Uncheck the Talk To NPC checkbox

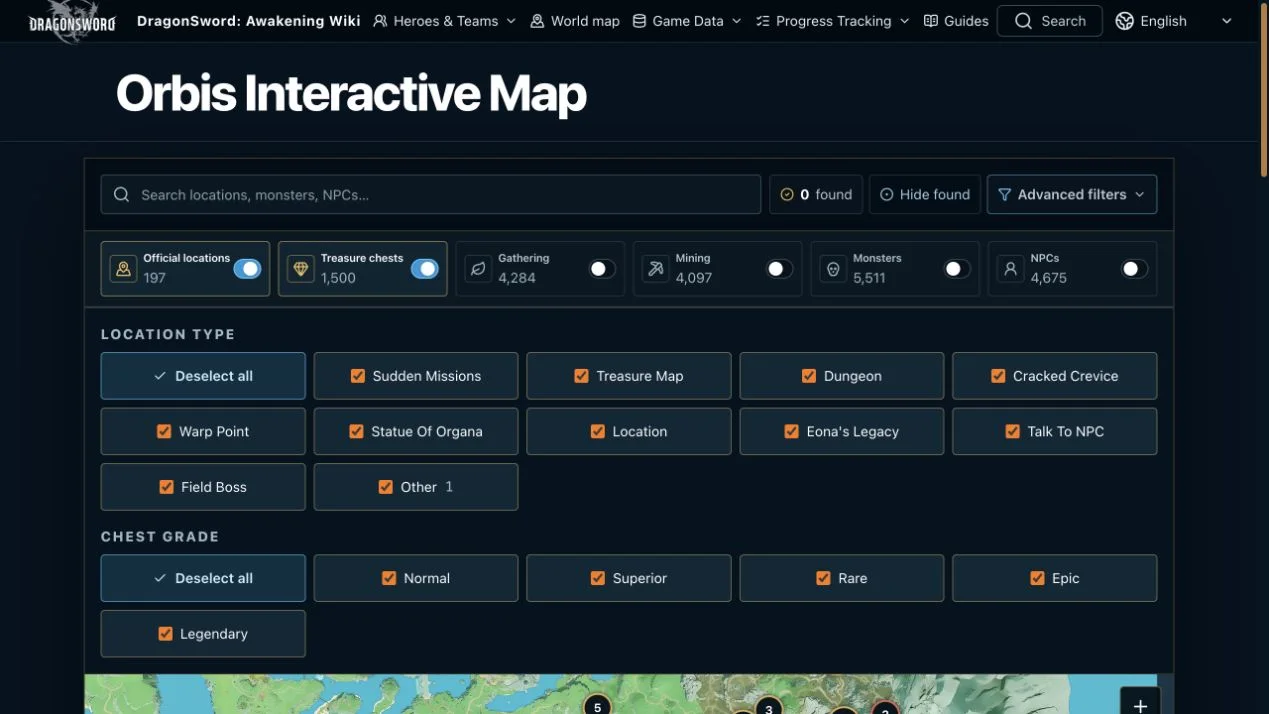[x=1012, y=431]
